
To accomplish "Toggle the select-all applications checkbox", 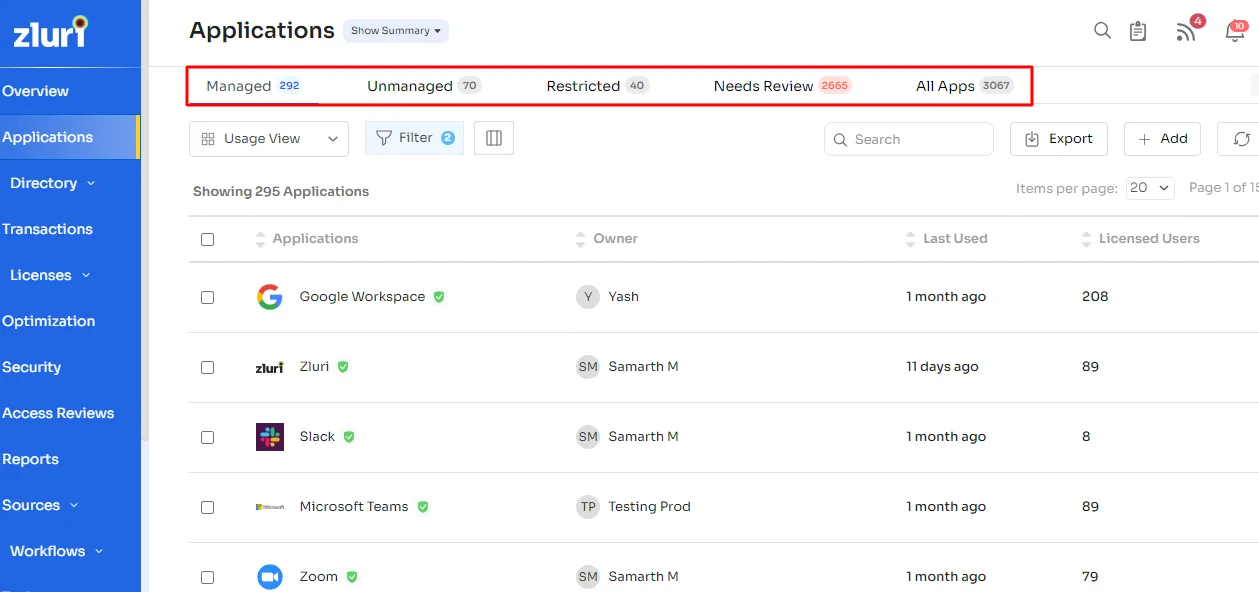I will 207,240.
